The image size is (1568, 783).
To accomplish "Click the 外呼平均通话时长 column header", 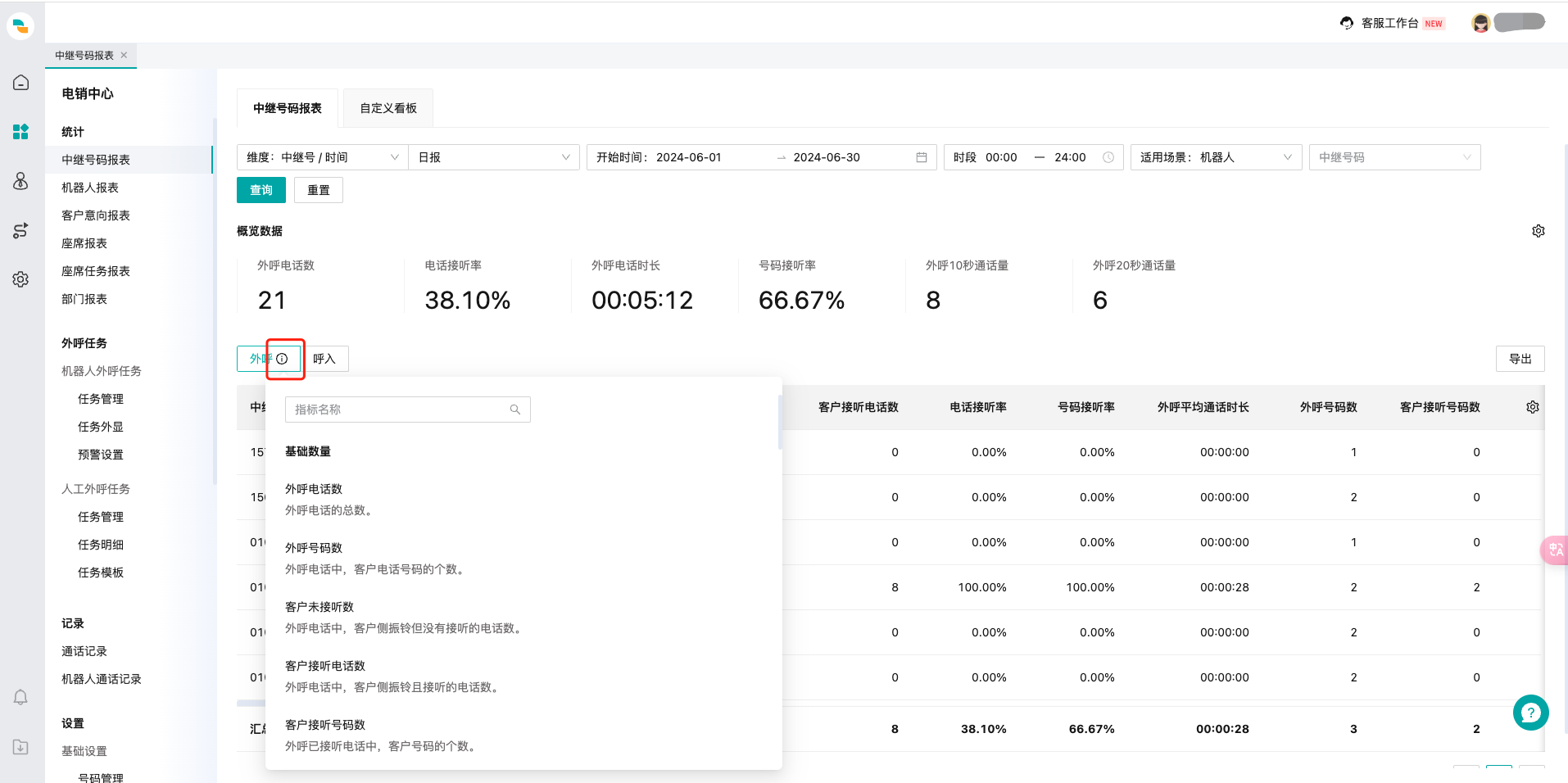I will click(x=1203, y=407).
